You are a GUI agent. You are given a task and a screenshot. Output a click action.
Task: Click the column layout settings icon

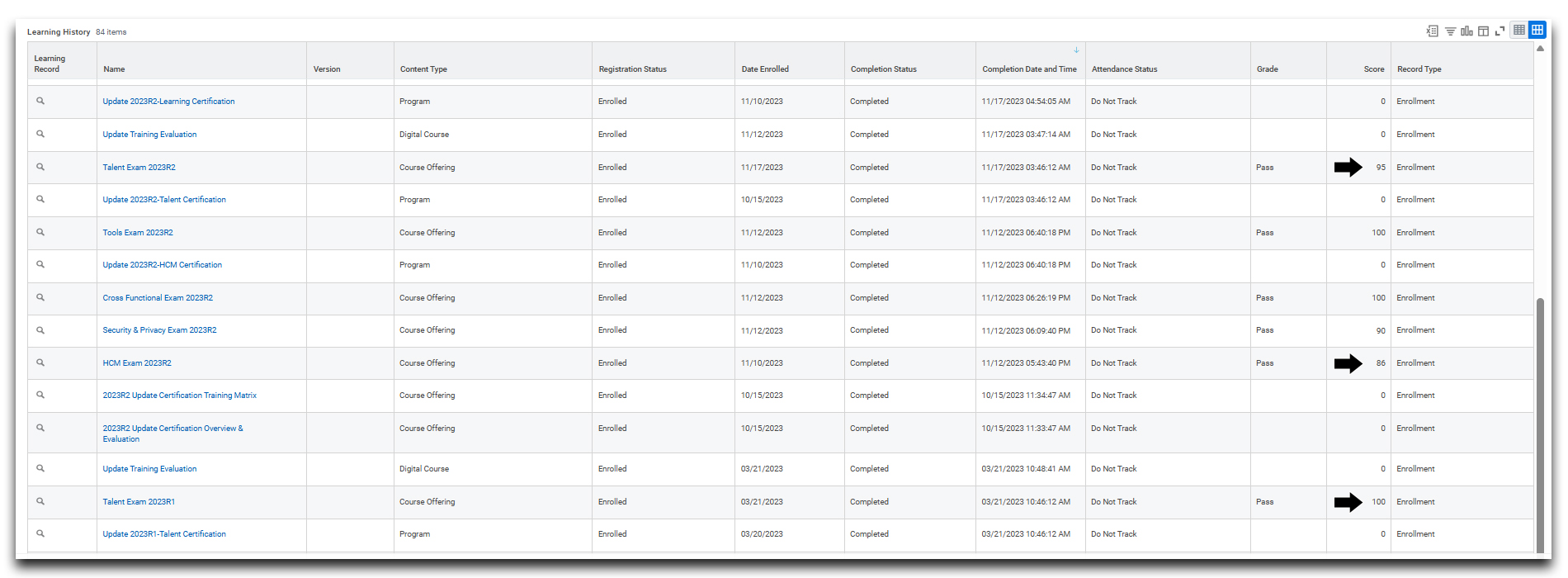(1483, 31)
